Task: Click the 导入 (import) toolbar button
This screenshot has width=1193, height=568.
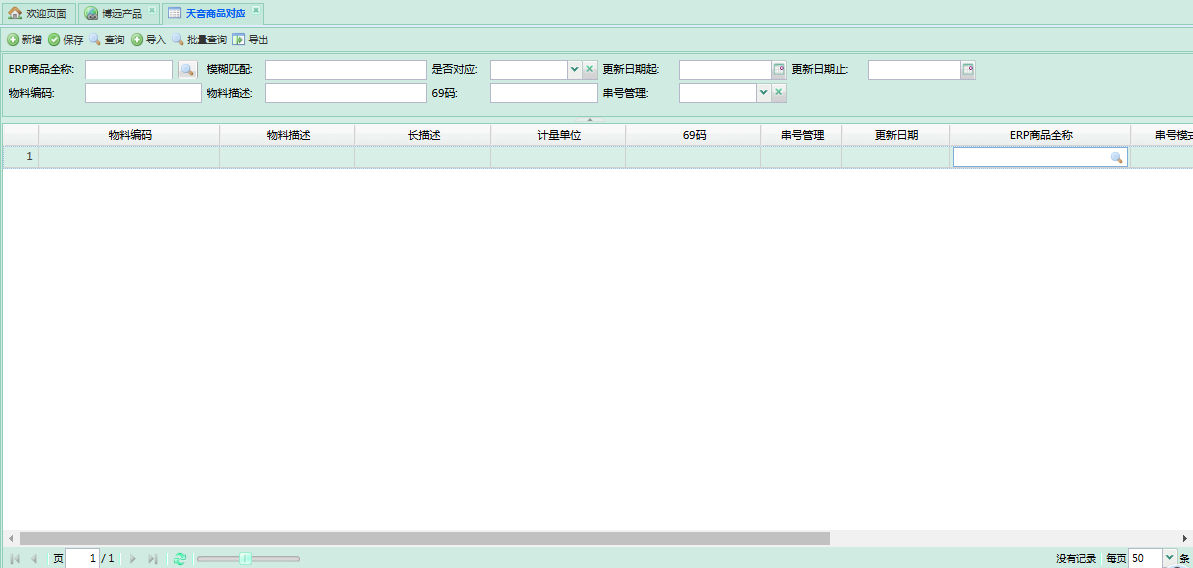Action: [148, 40]
